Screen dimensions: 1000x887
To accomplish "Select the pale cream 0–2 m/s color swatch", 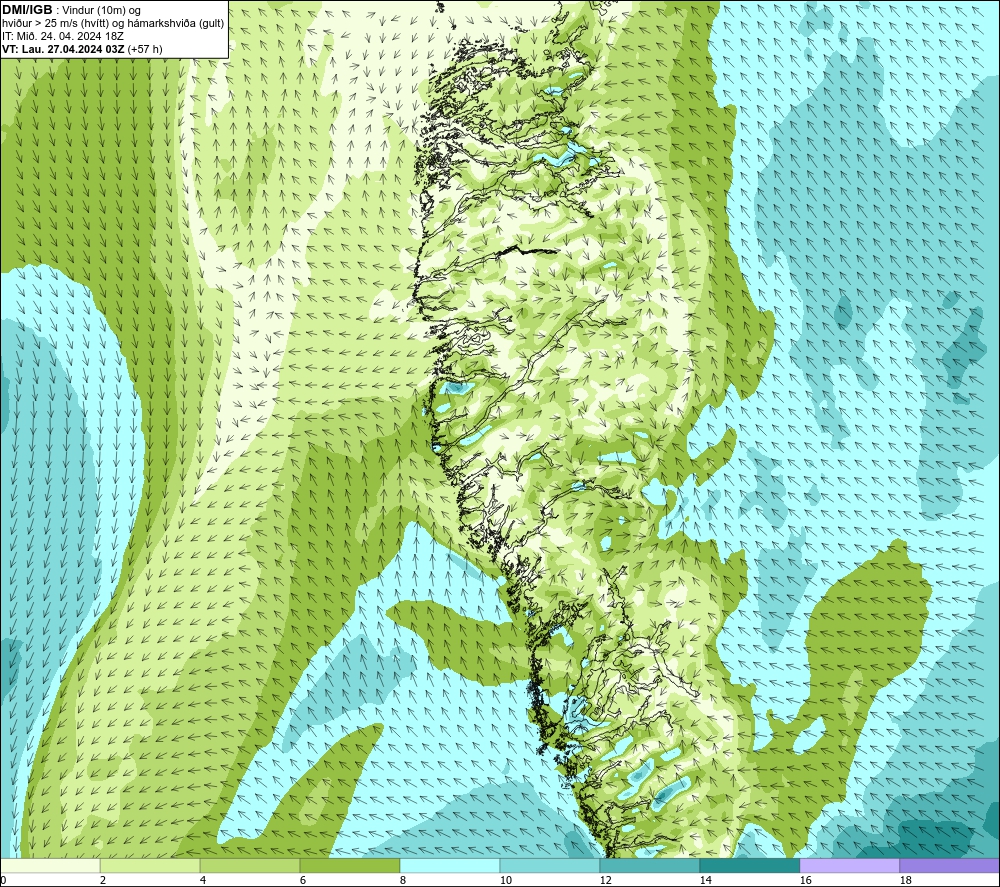I will 50,865.
